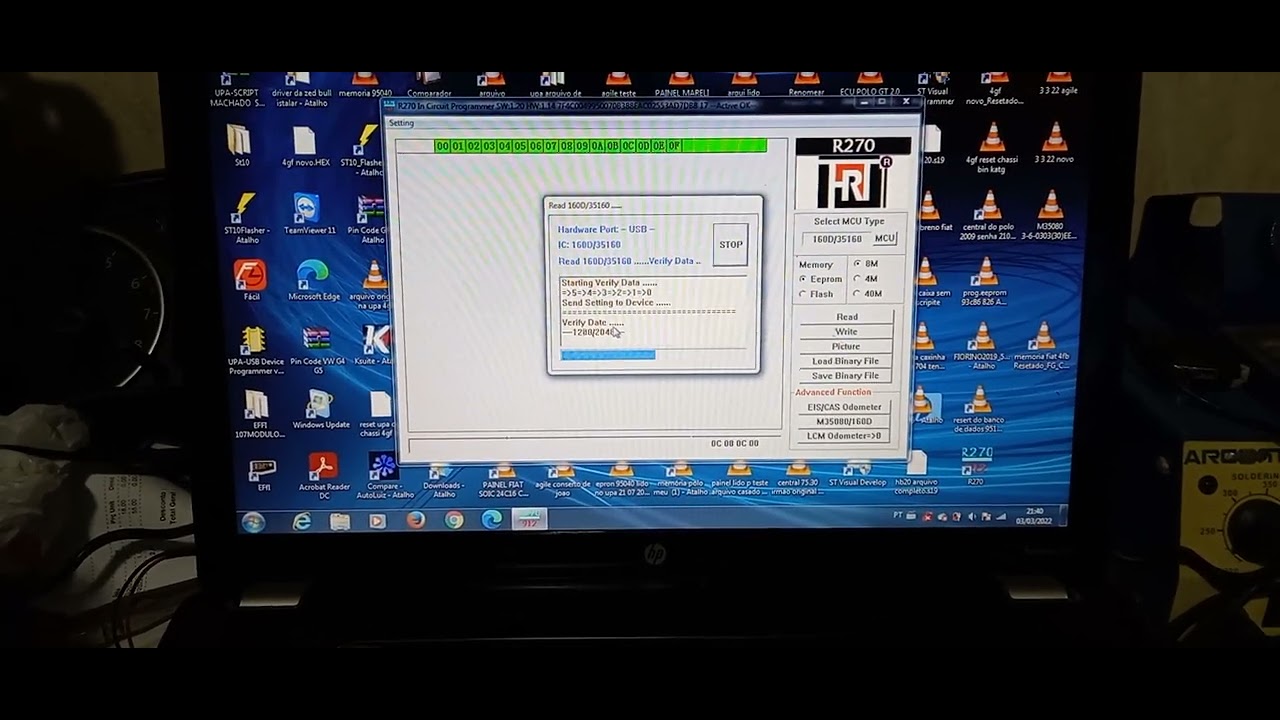The height and width of the screenshot is (720, 1280).
Task: Open 'central do polo 2009 senha' file
Action: click(988, 205)
